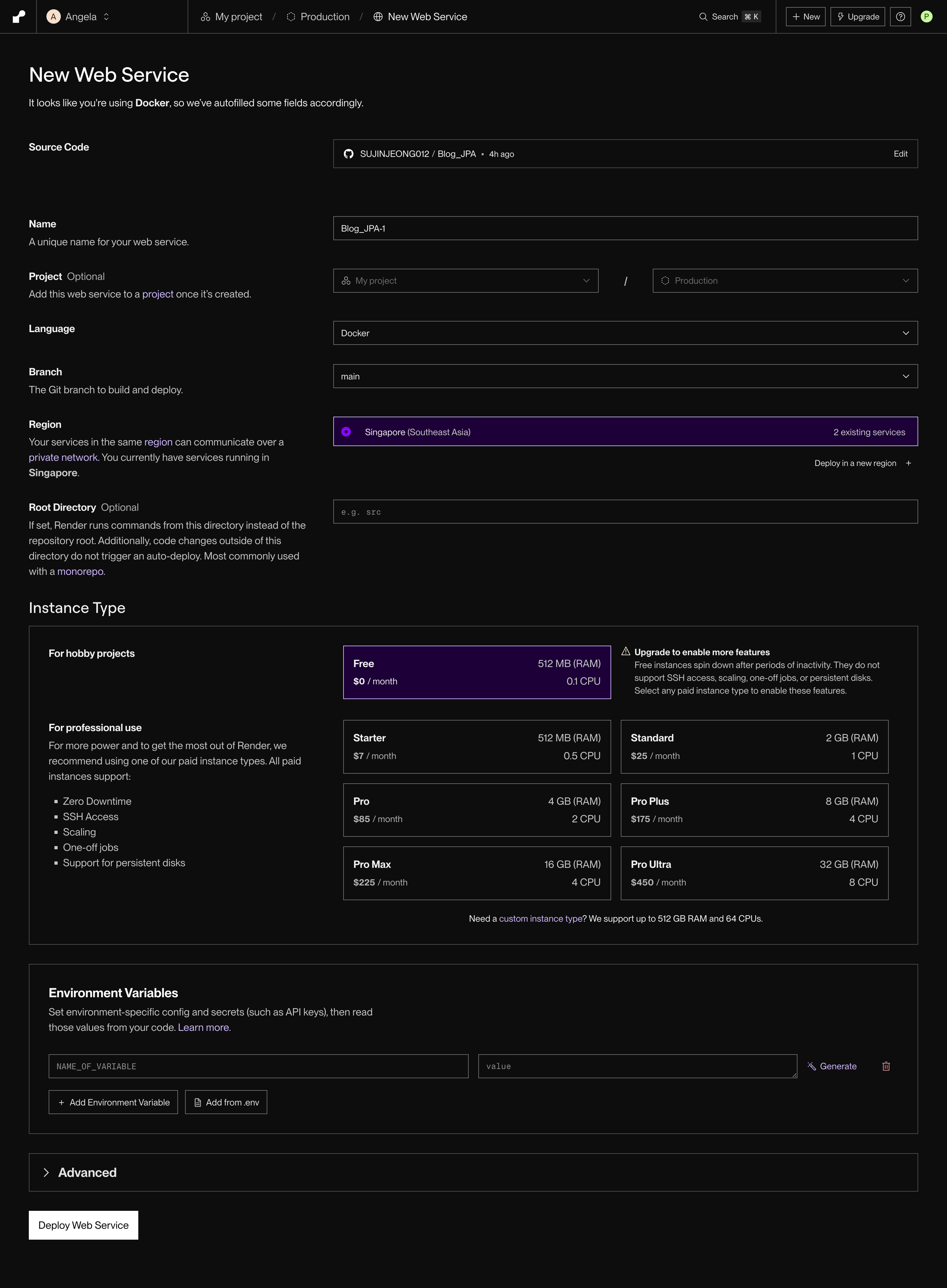The image size is (947, 1288).
Task: Click the Generate magic wand icon
Action: [x=812, y=1066]
